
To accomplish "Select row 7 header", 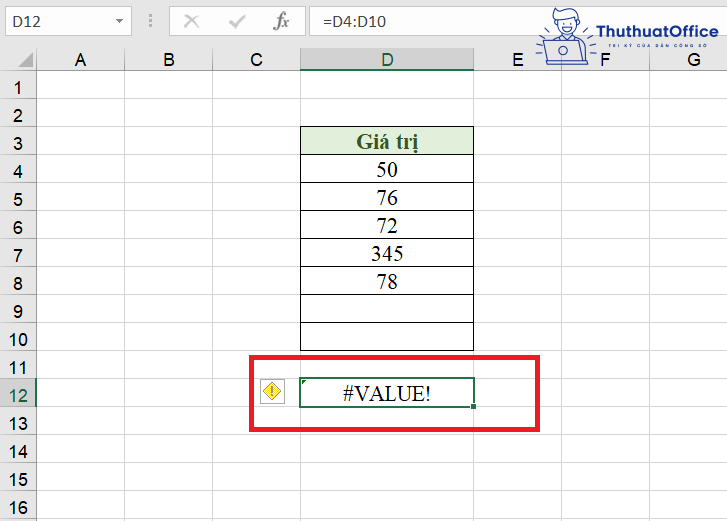I will pyautogui.click(x=18, y=255).
